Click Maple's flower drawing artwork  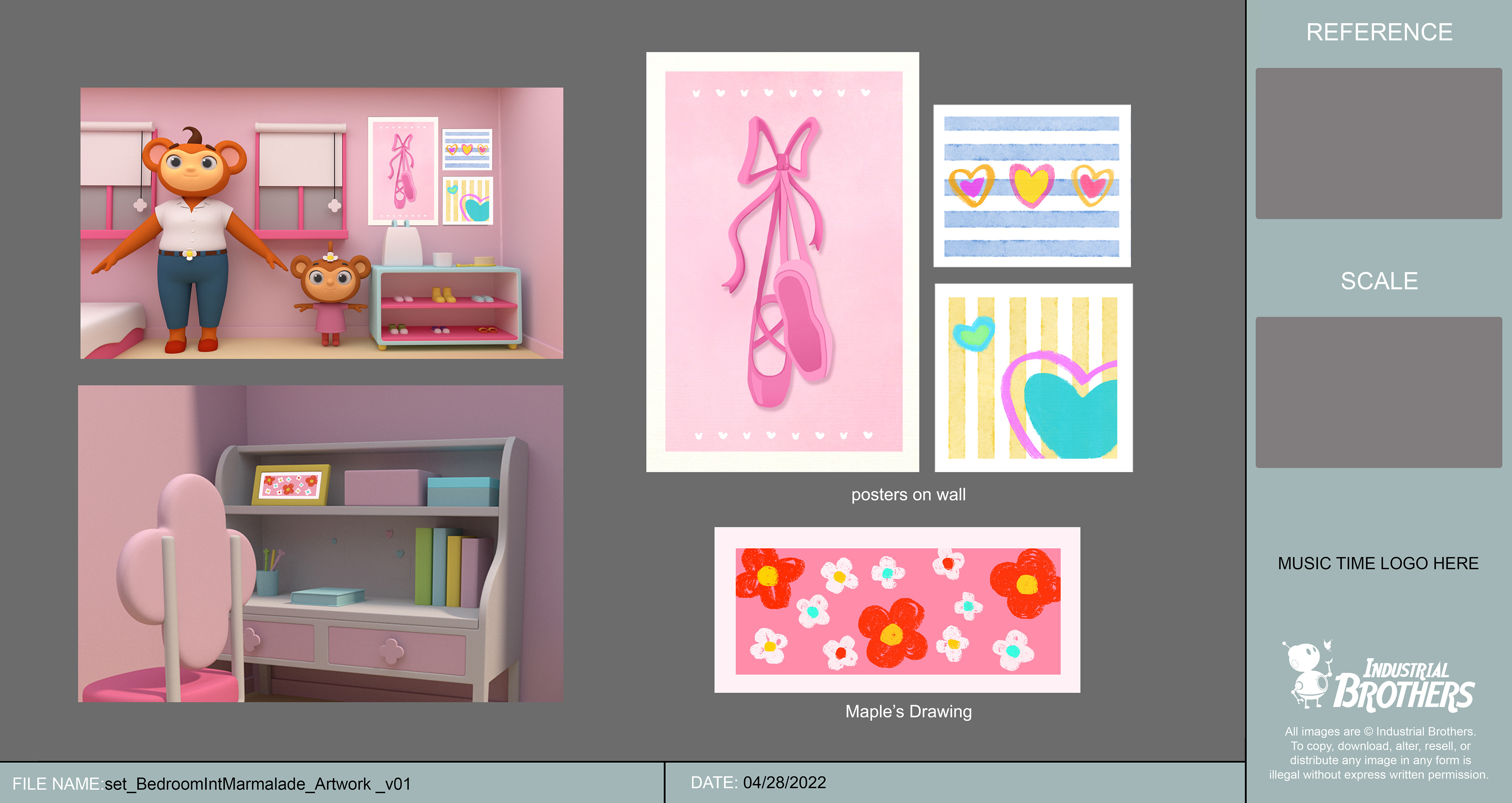[x=897, y=610]
